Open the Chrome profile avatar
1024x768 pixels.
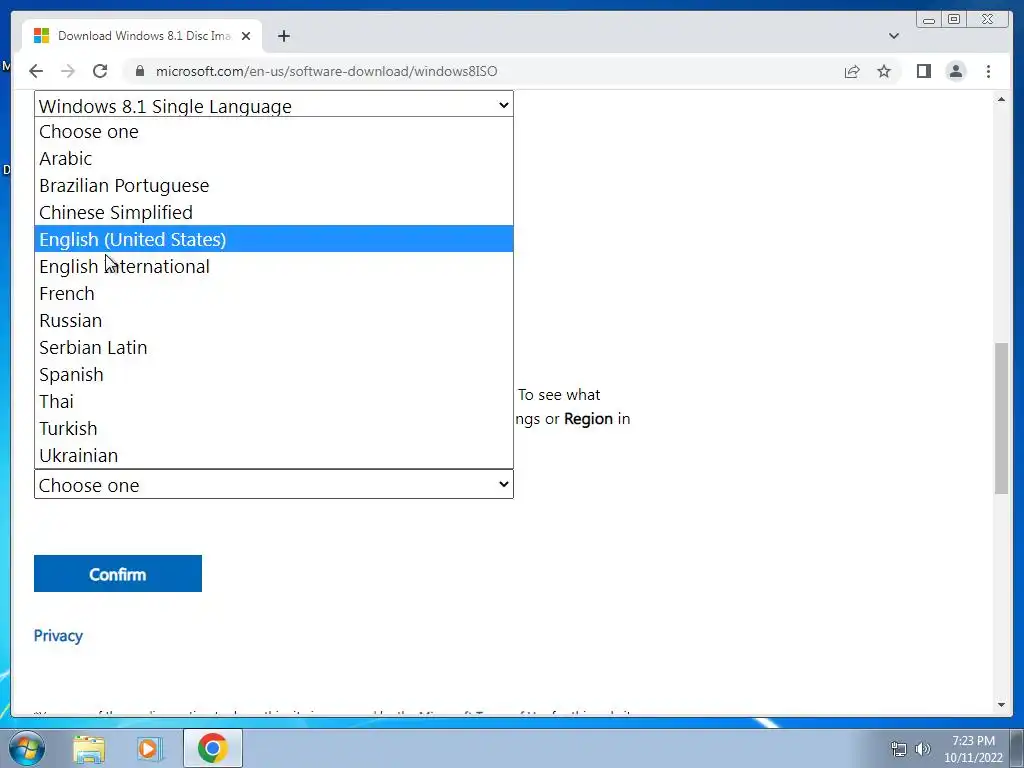tap(955, 71)
